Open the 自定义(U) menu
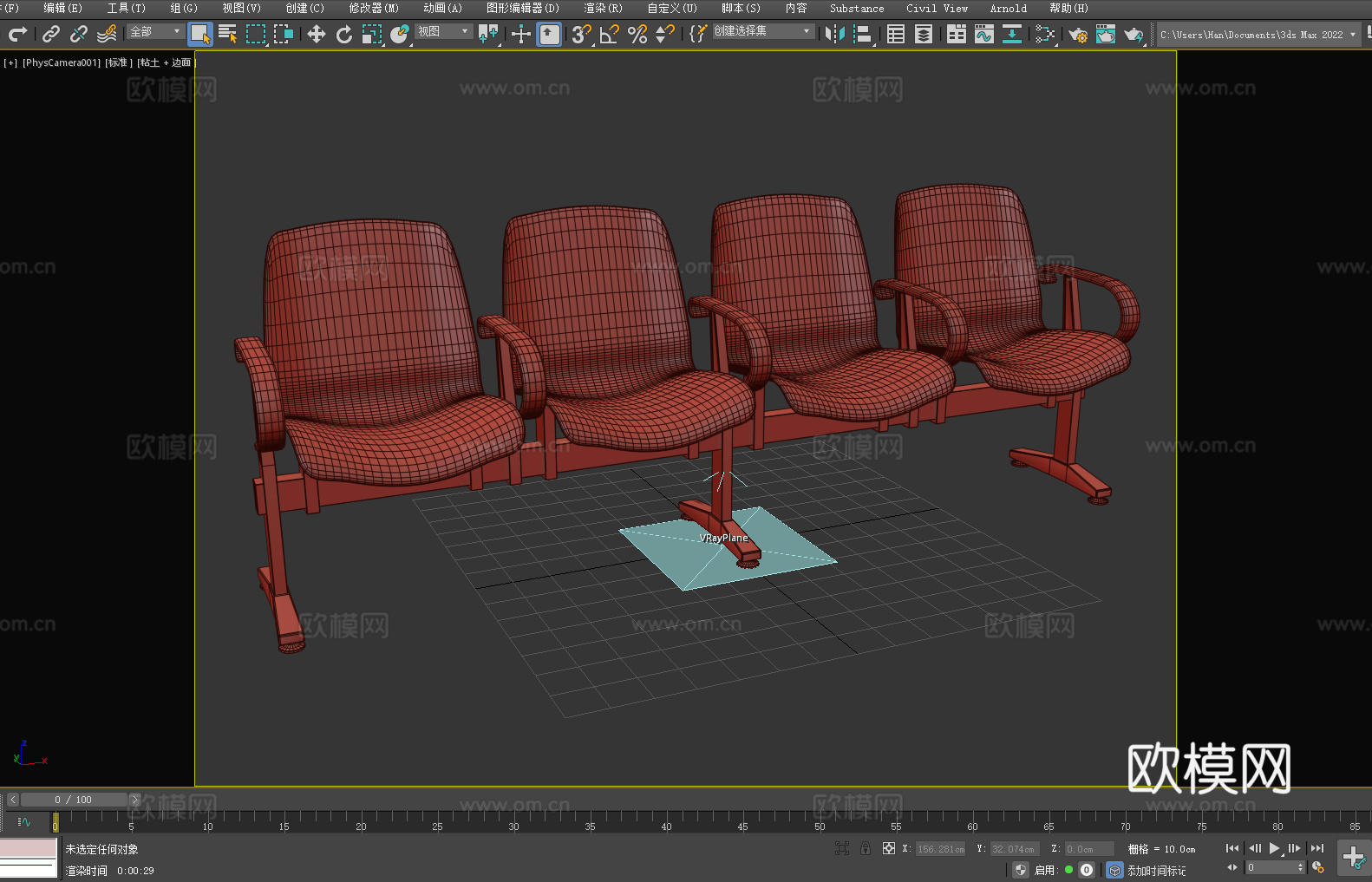Screen dimensions: 1372x882 (672, 9)
